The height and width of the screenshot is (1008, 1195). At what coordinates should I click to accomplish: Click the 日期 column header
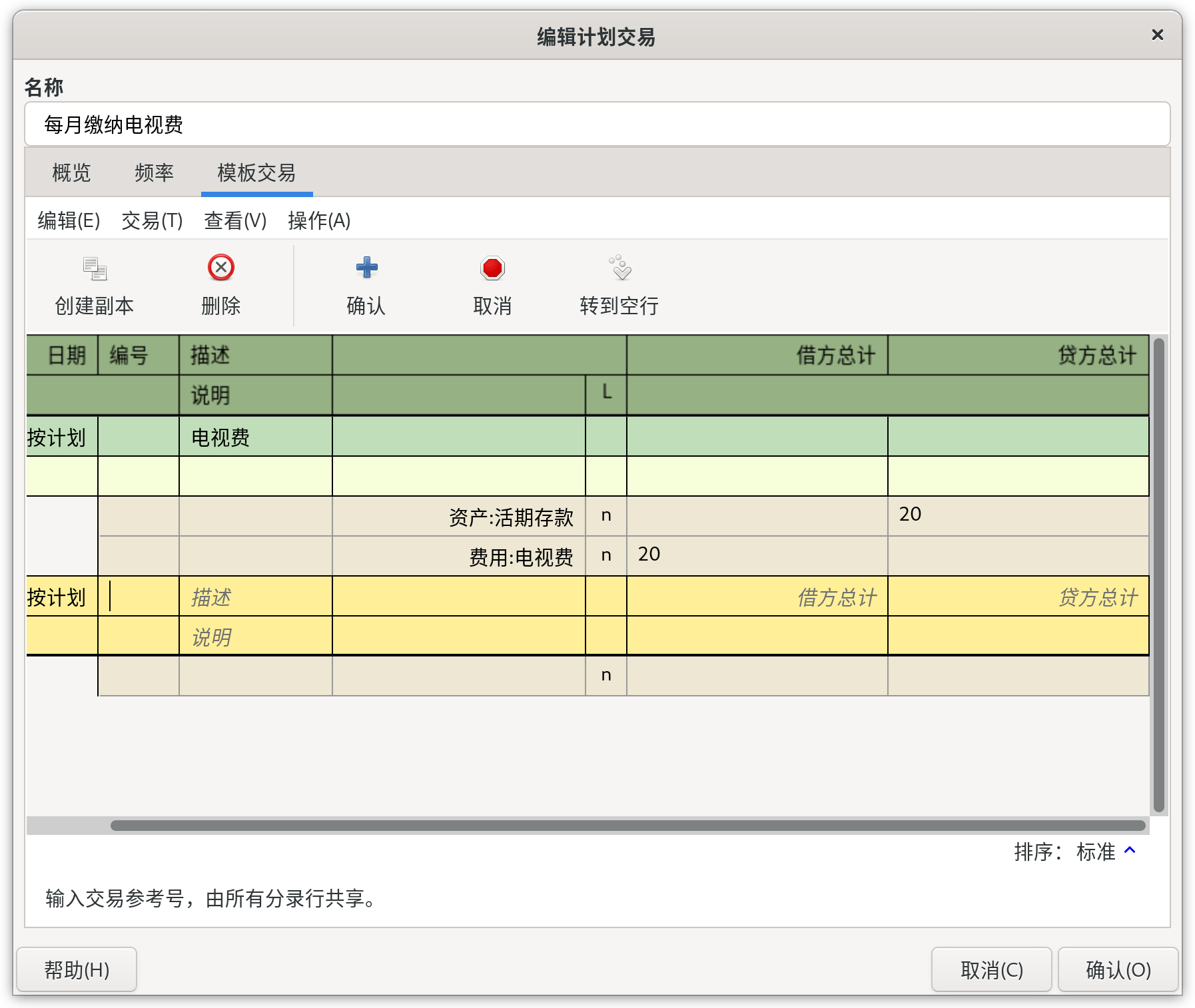pyautogui.click(x=62, y=355)
